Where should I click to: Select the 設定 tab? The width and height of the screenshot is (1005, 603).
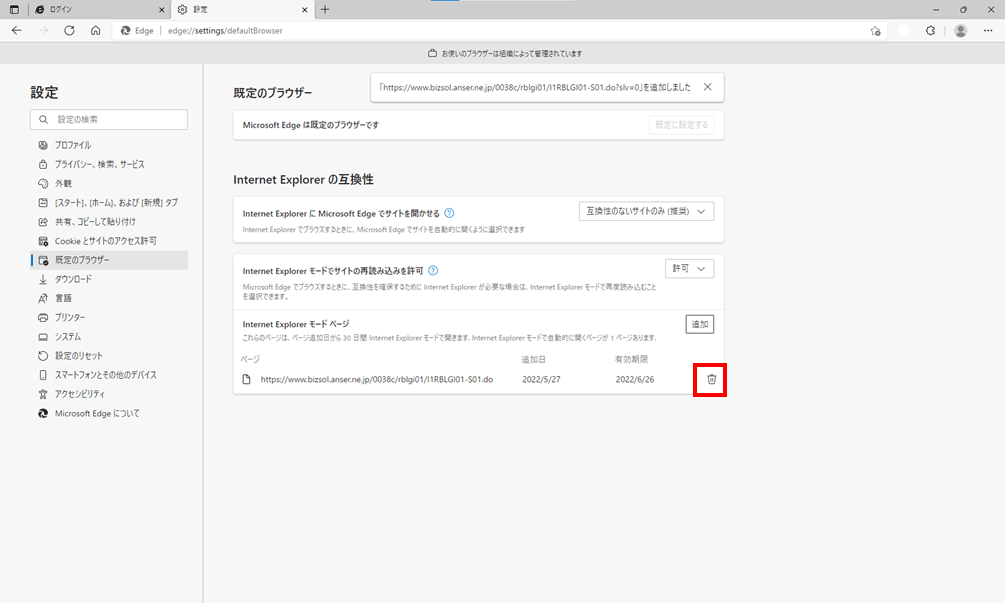tap(242, 10)
